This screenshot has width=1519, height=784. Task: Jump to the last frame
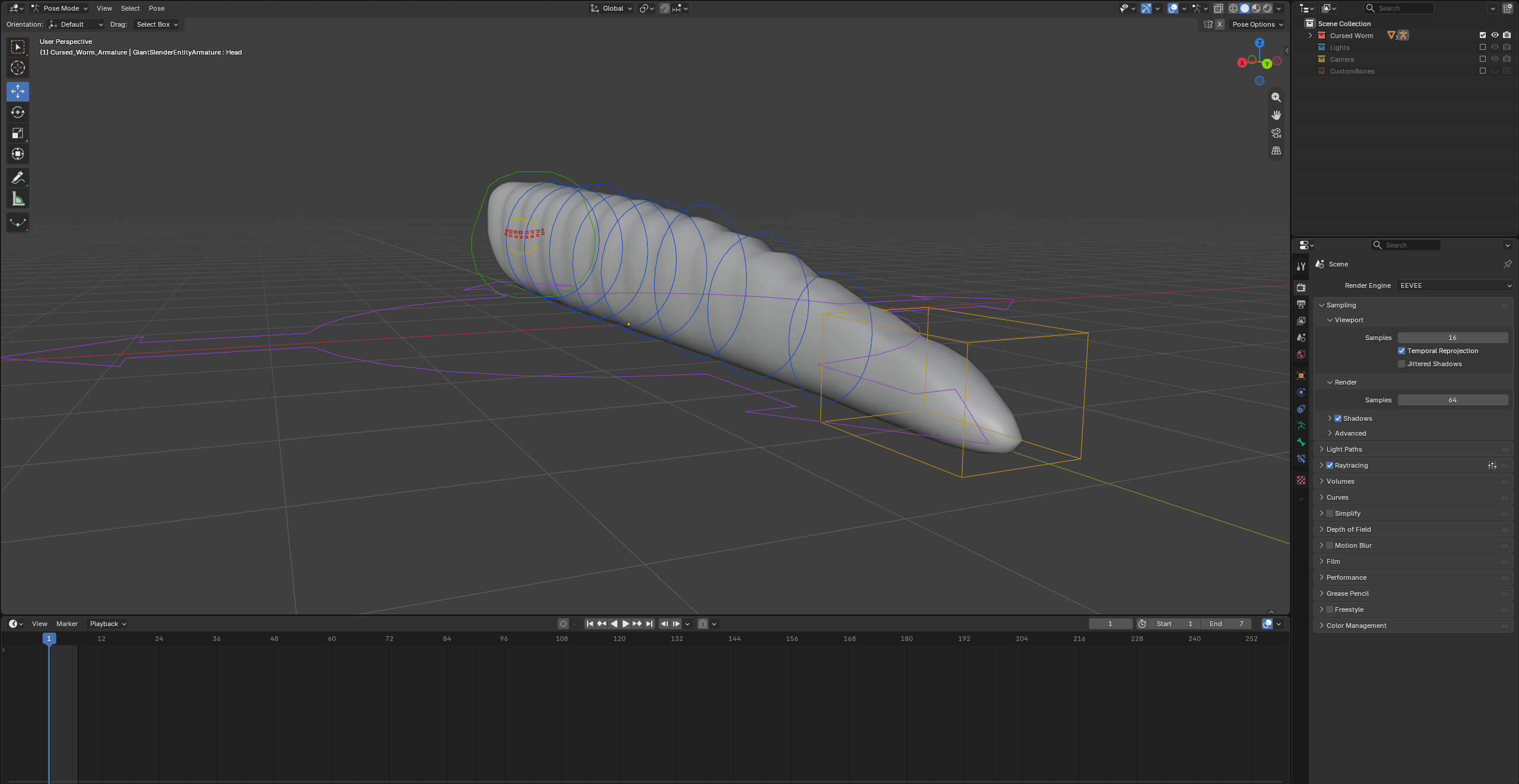[649, 624]
